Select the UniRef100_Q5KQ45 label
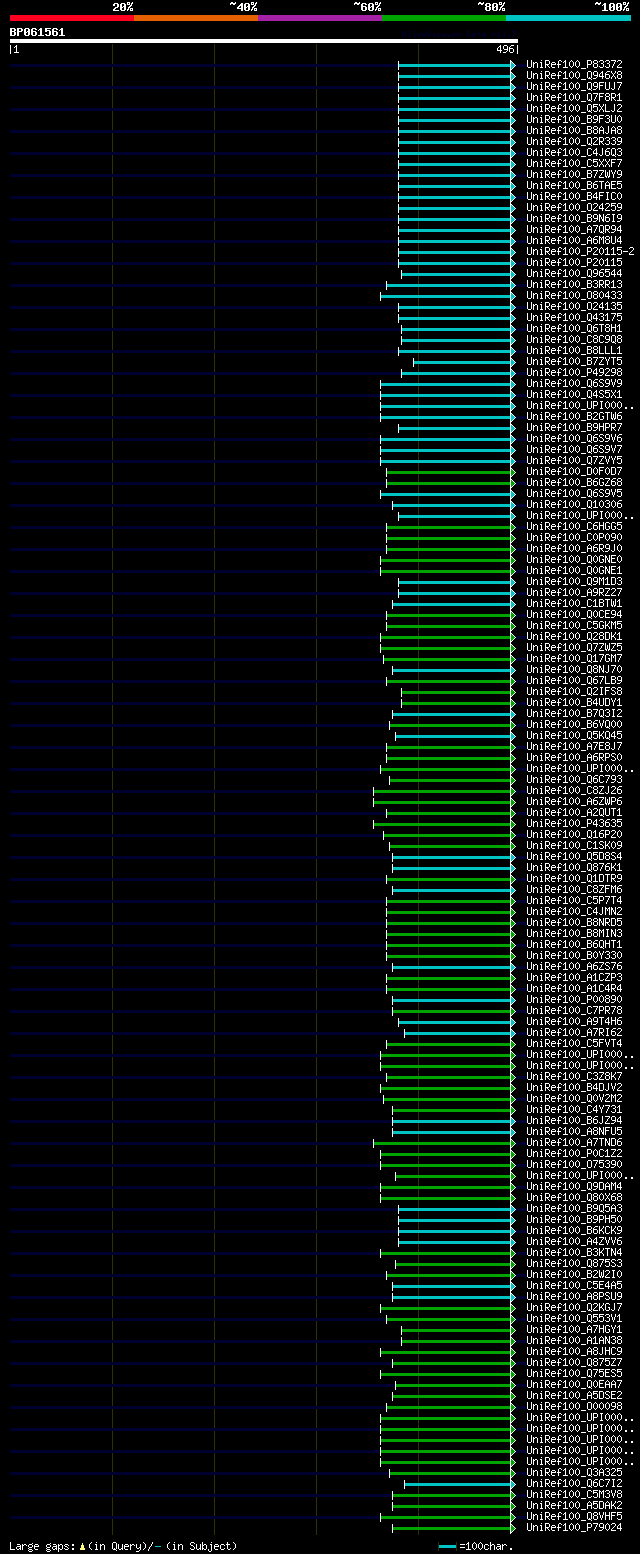The image size is (640, 1554). click(574, 736)
